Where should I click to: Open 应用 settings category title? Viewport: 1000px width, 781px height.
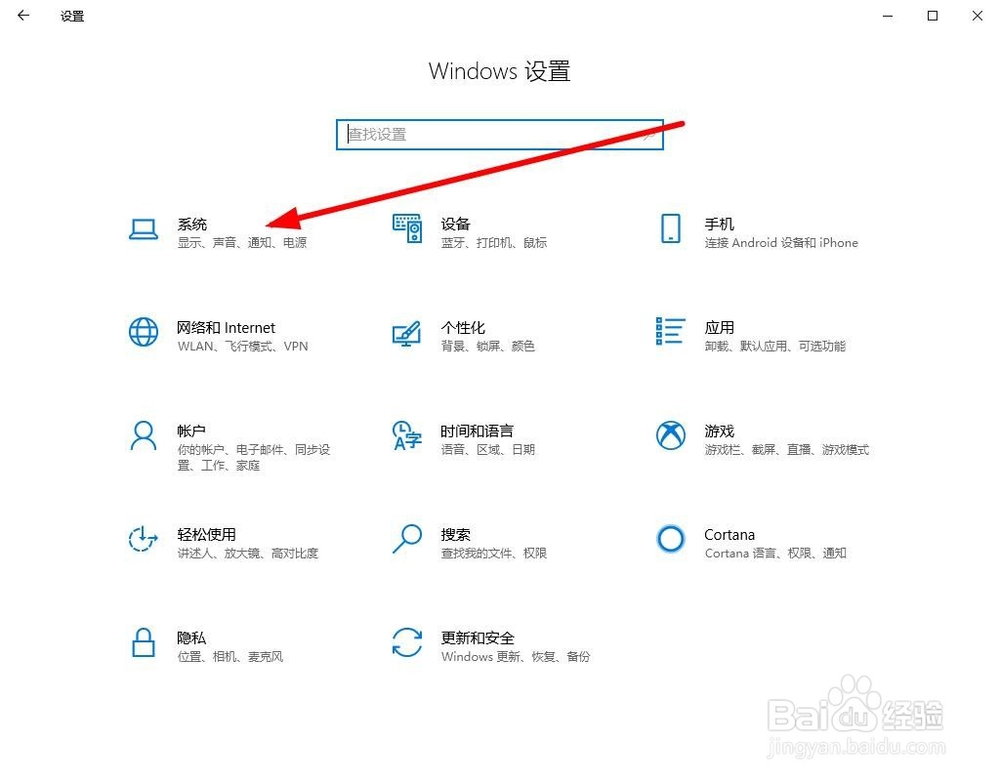tap(719, 328)
